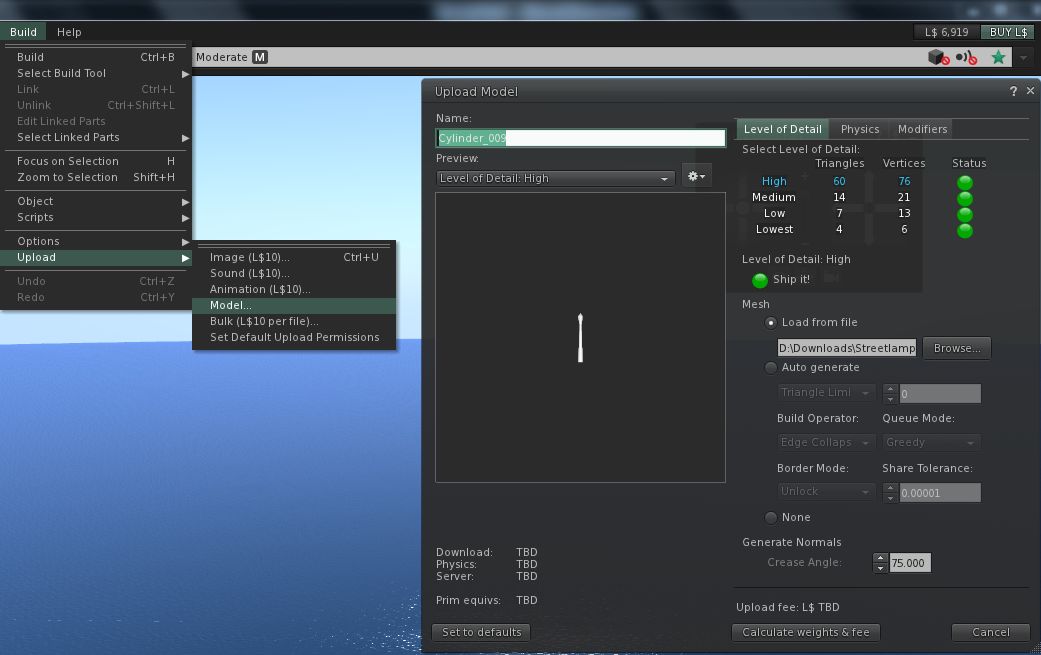The image size is (1041, 655).
Task: Click the green status light for High
Action: click(x=965, y=182)
